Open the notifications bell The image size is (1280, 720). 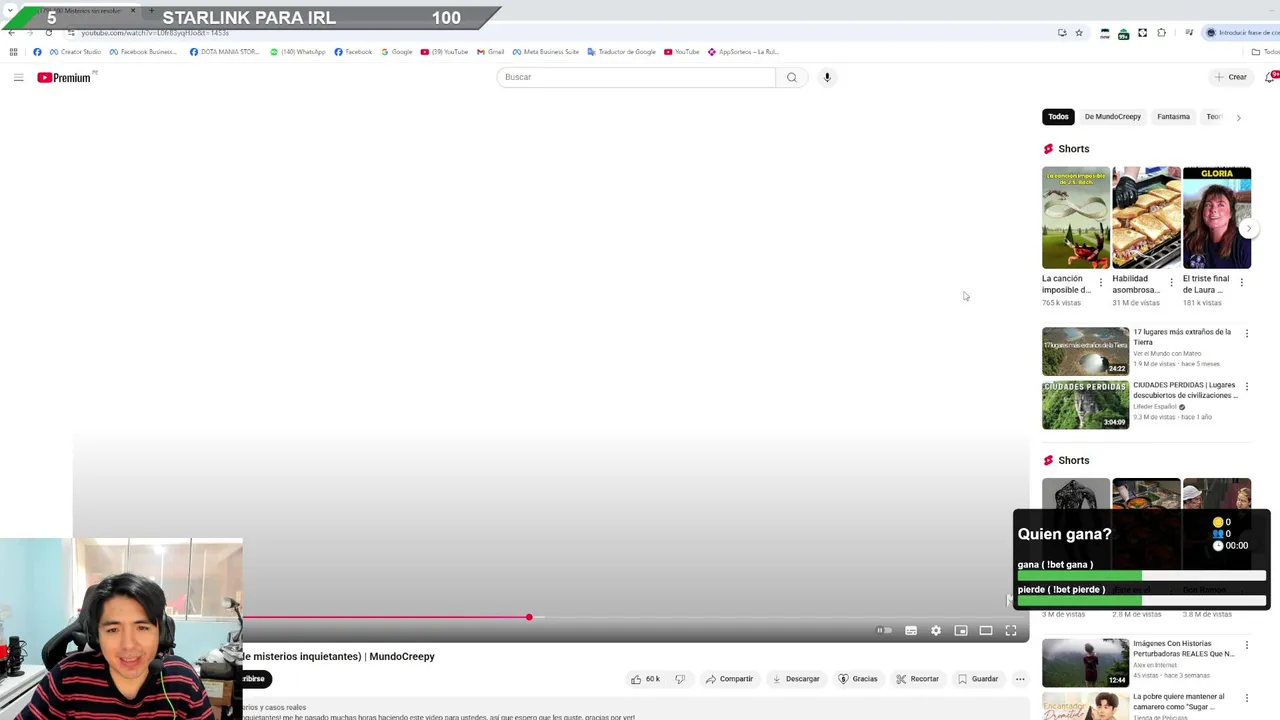coord(1271,77)
